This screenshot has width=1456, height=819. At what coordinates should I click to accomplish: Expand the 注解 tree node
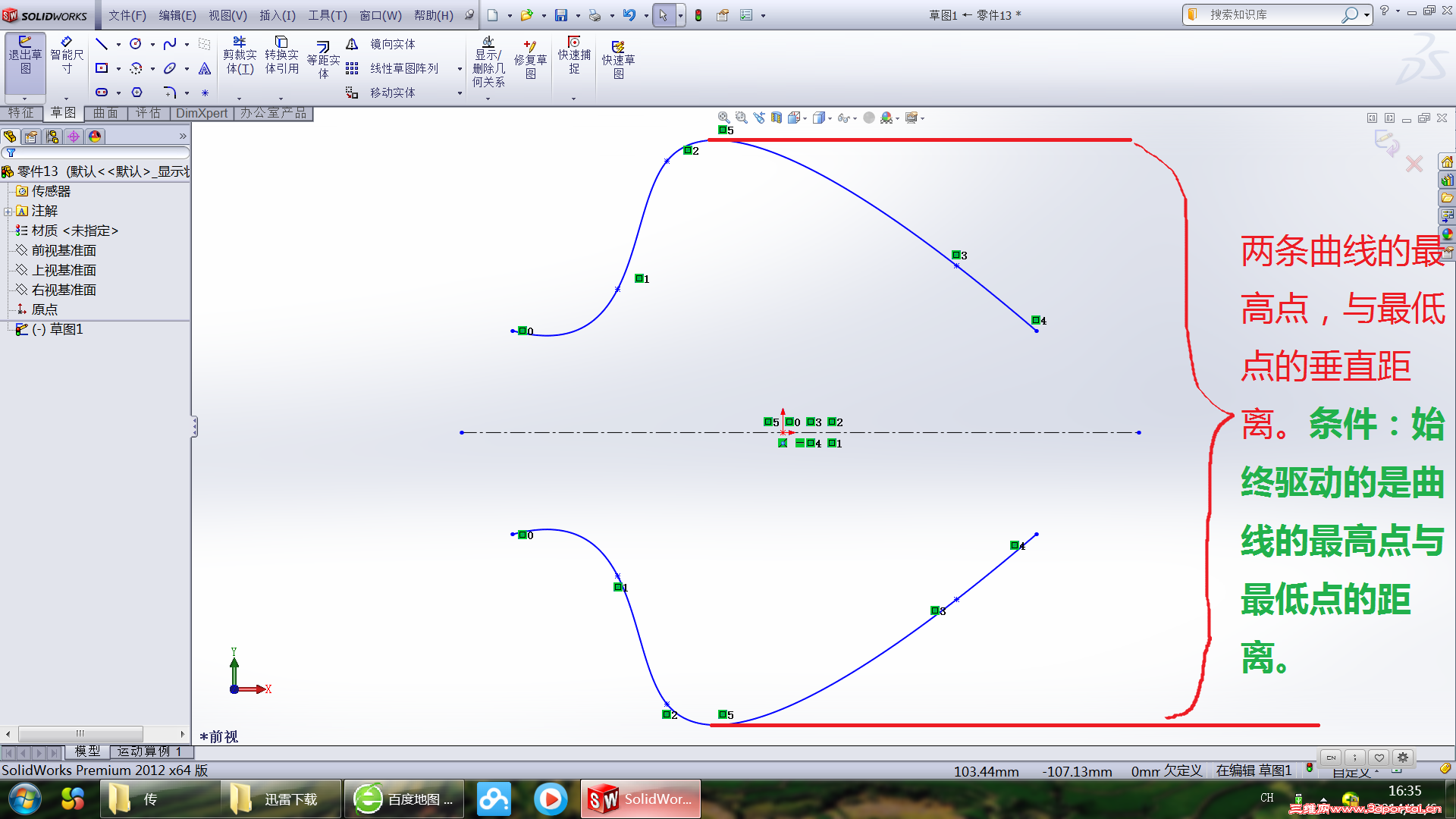tap(8, 212)
